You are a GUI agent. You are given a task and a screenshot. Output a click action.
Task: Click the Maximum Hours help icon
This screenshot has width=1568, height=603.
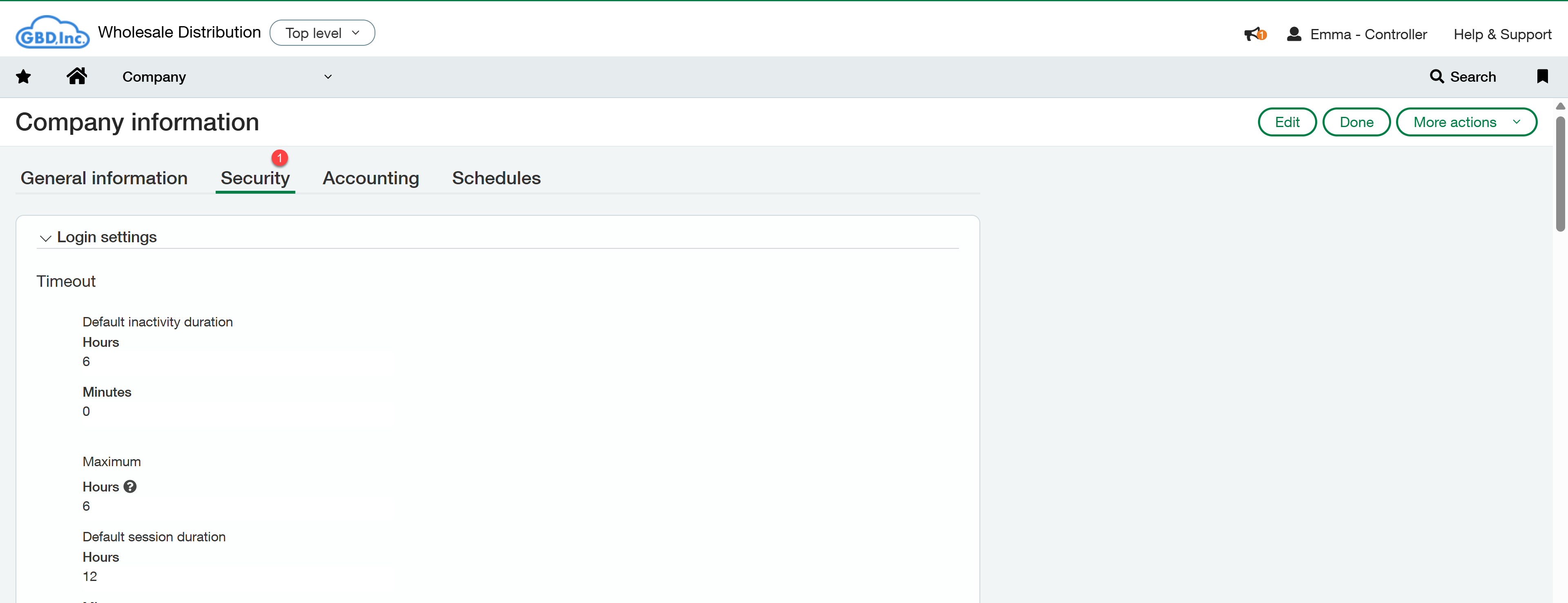(x=129, y=487)
